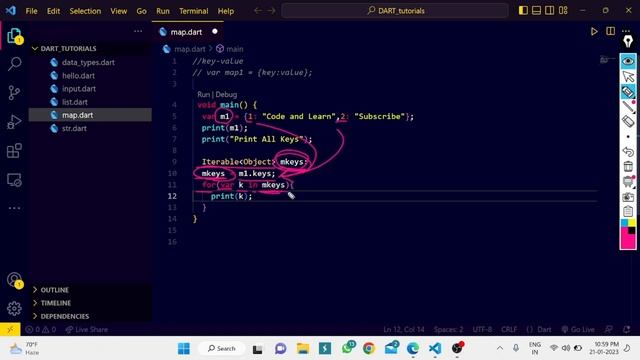Open errors and warnings in status bar

click(41, 329)
